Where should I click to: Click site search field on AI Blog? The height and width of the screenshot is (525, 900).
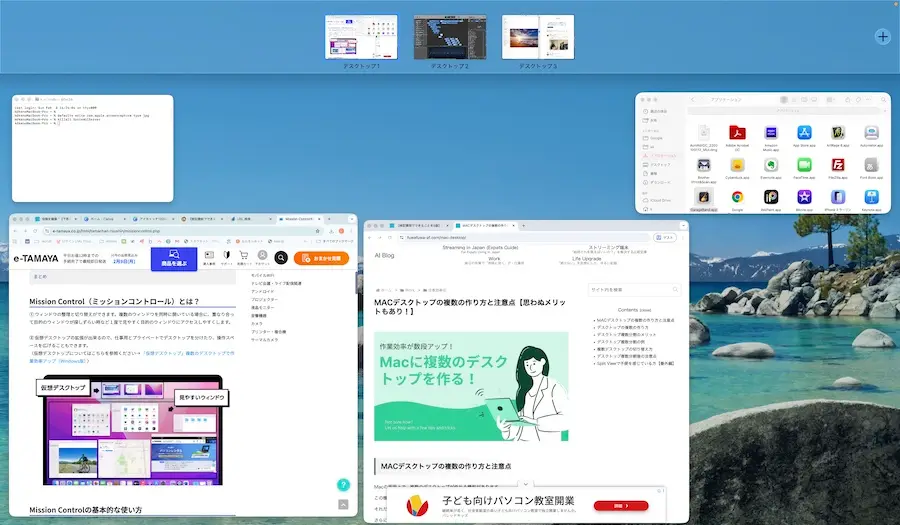click(x=634, y=290)
